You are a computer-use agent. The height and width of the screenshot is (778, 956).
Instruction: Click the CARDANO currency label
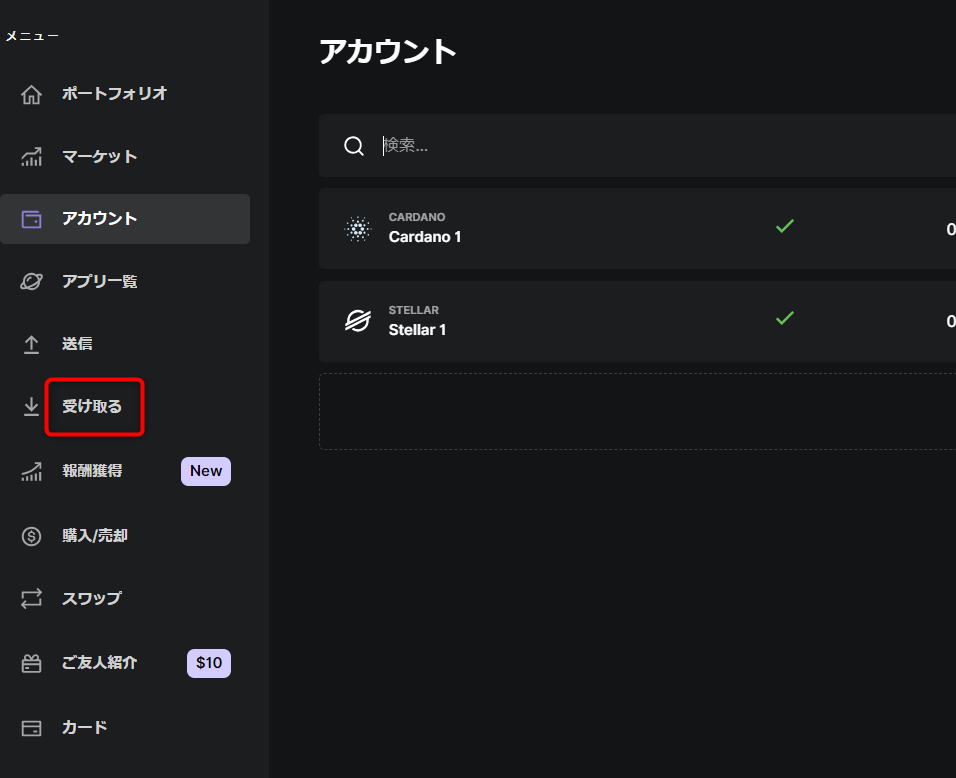coord(417,217)
